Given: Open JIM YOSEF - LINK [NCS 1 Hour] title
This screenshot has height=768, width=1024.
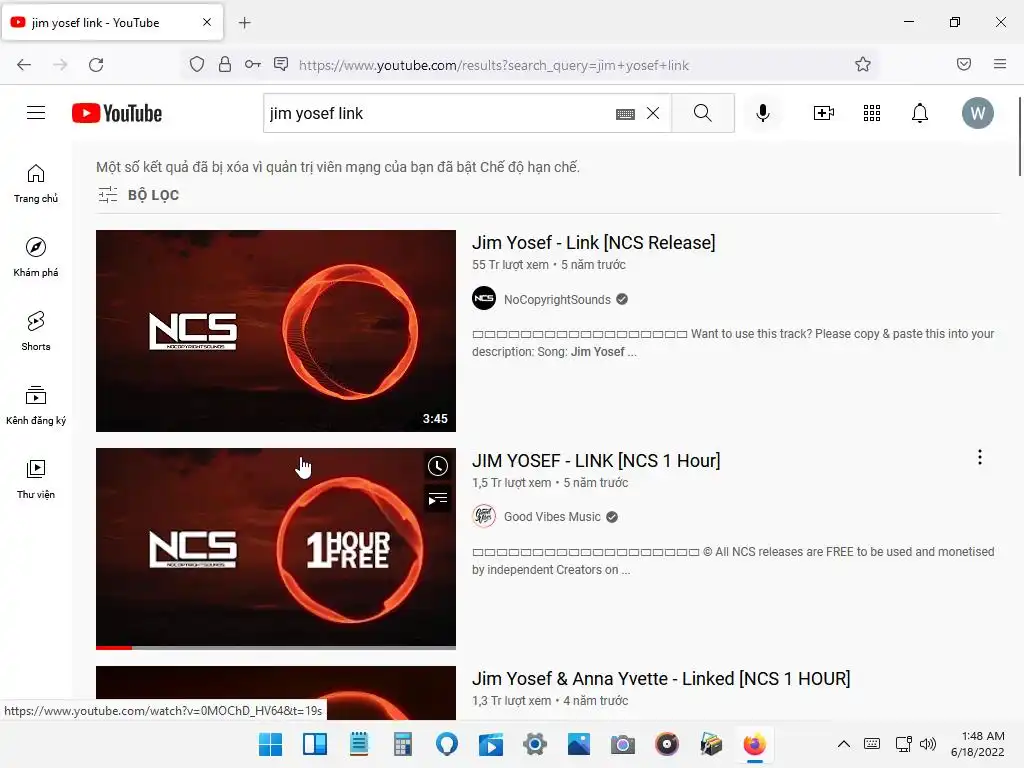Looking at the screenshot, I should click(596, 460).
